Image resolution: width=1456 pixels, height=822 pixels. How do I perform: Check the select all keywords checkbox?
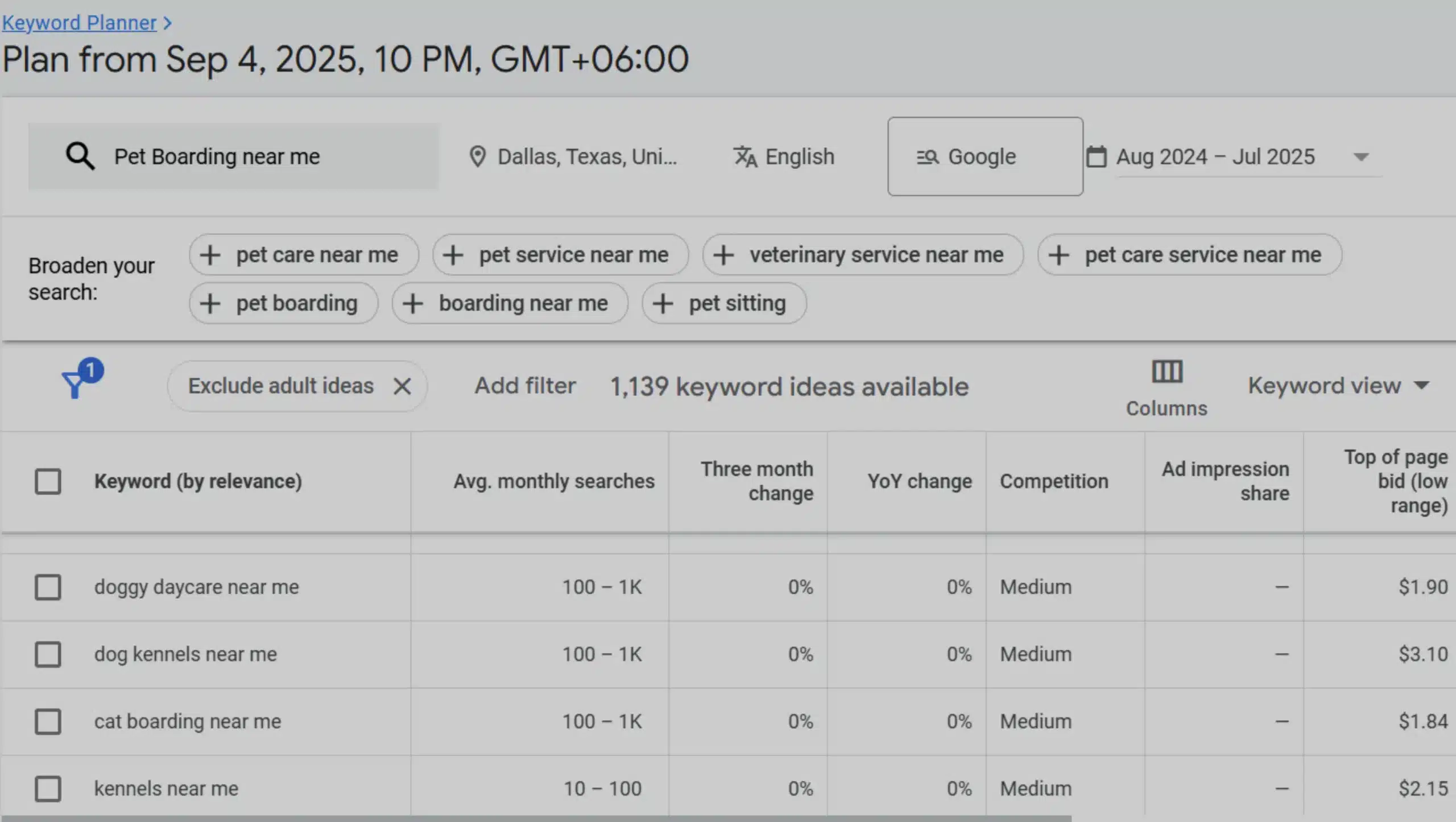(x=48, y=481)
